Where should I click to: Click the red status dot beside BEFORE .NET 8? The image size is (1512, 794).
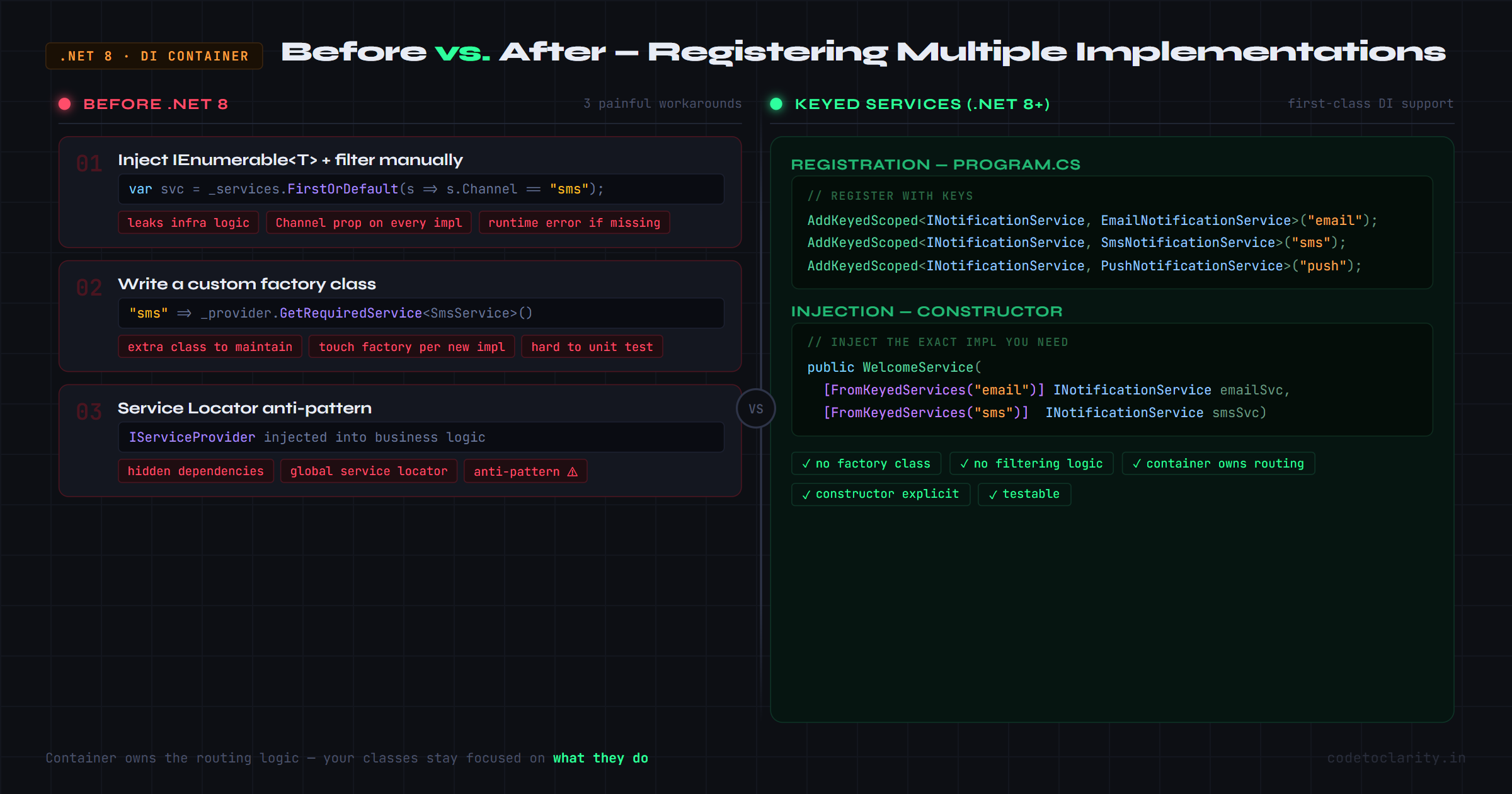click(x=65, y=104)
